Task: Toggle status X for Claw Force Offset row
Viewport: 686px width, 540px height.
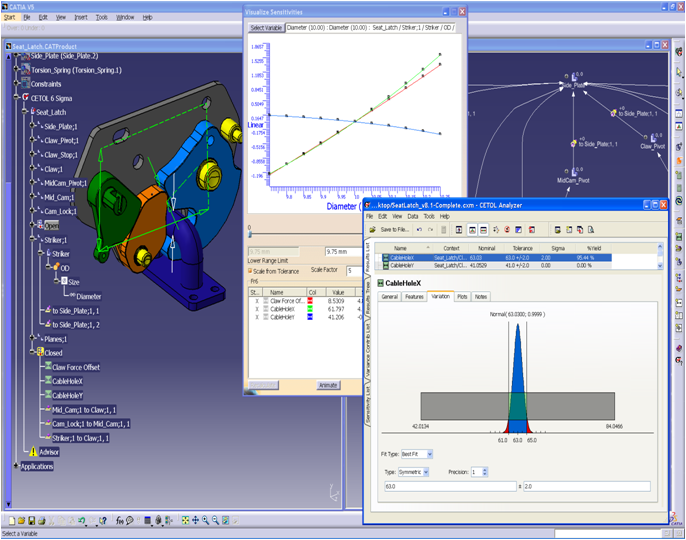Action: [x=257, y=301]
